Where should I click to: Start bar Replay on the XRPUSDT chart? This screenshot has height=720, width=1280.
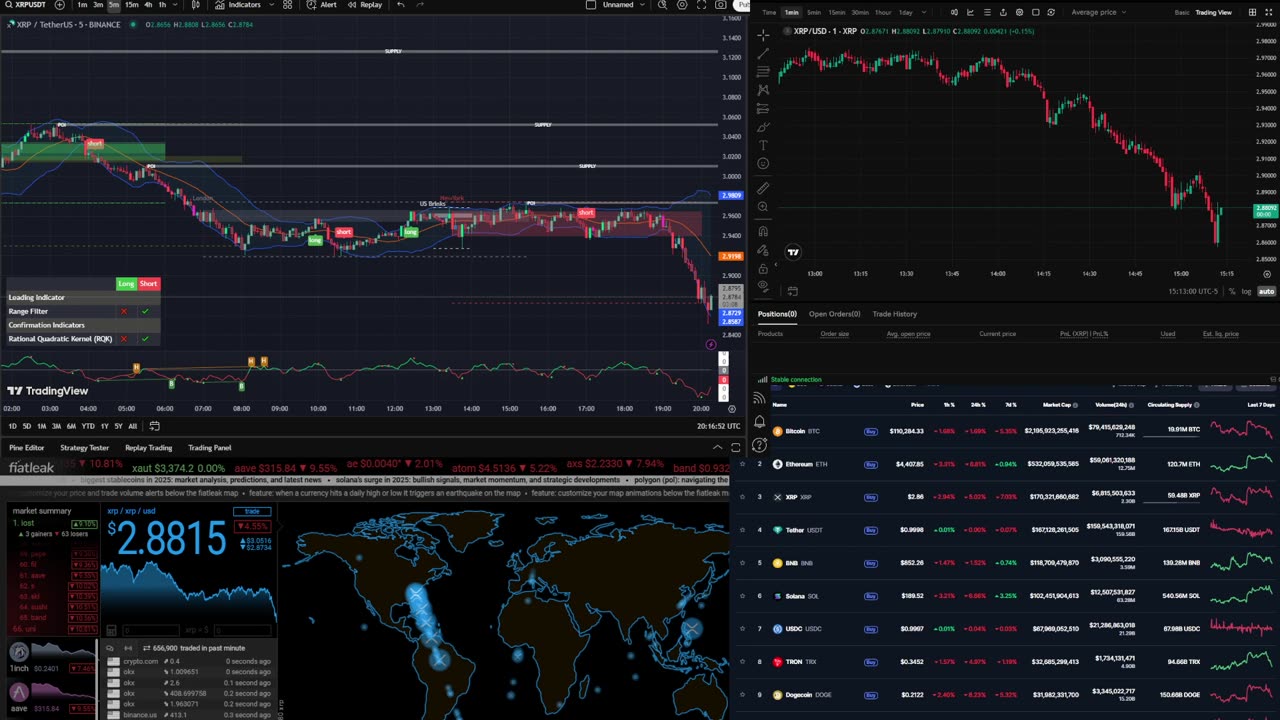pyautogui.click(x=365, y=5)
